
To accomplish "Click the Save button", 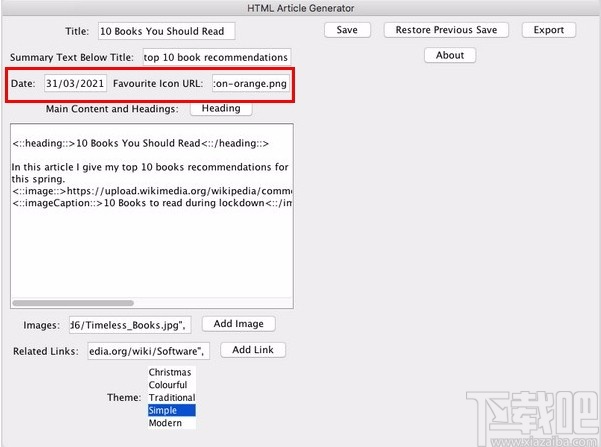I will click(x=347, y=30).
